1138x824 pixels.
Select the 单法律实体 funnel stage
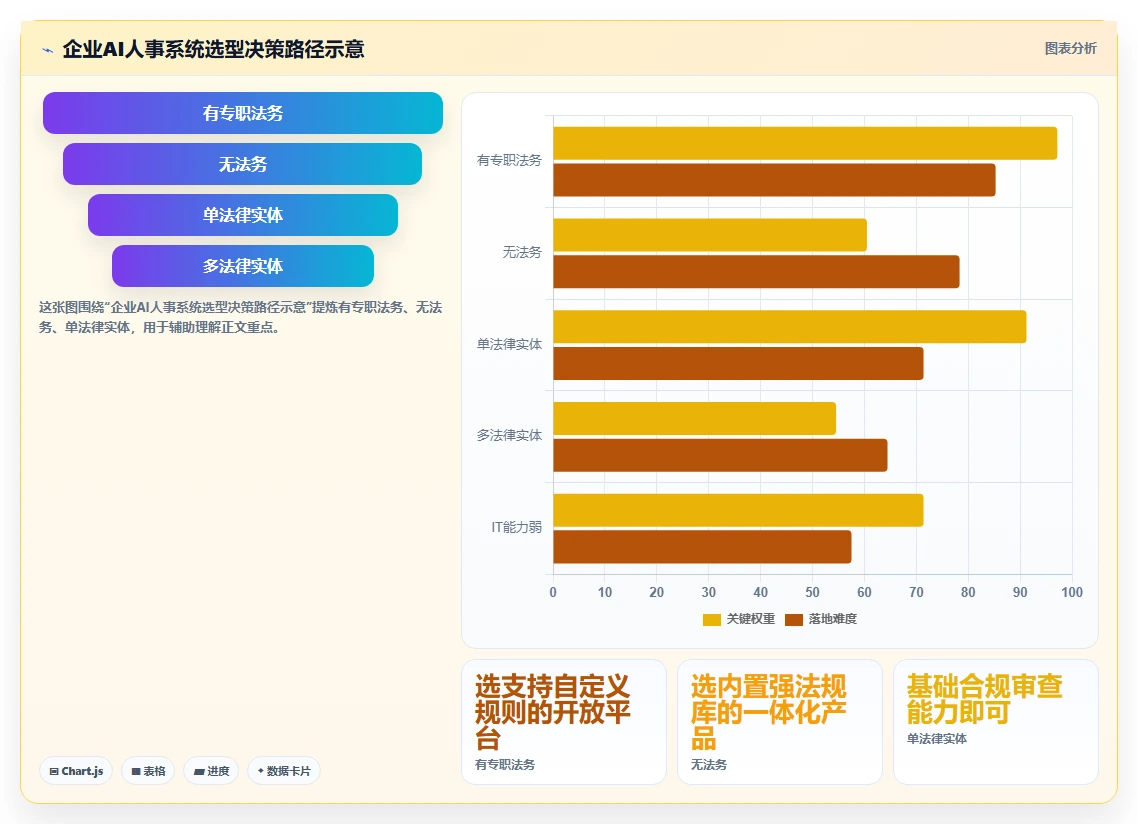click(x=242, y=215)
